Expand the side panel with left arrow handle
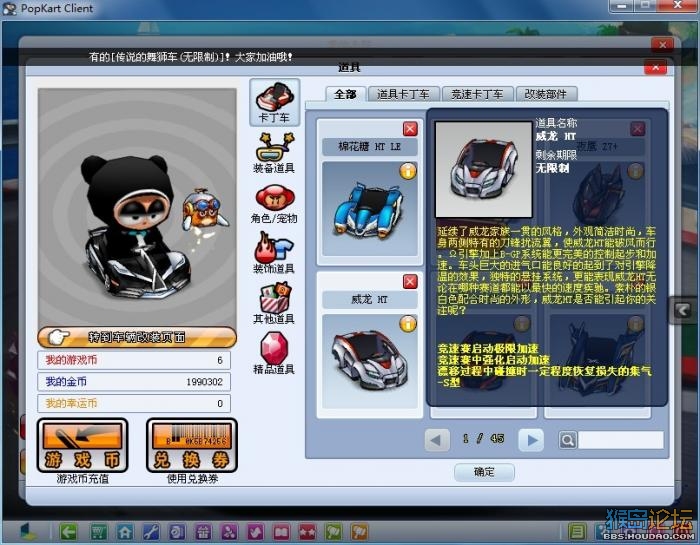700x545 pixels. coord(682,310)
